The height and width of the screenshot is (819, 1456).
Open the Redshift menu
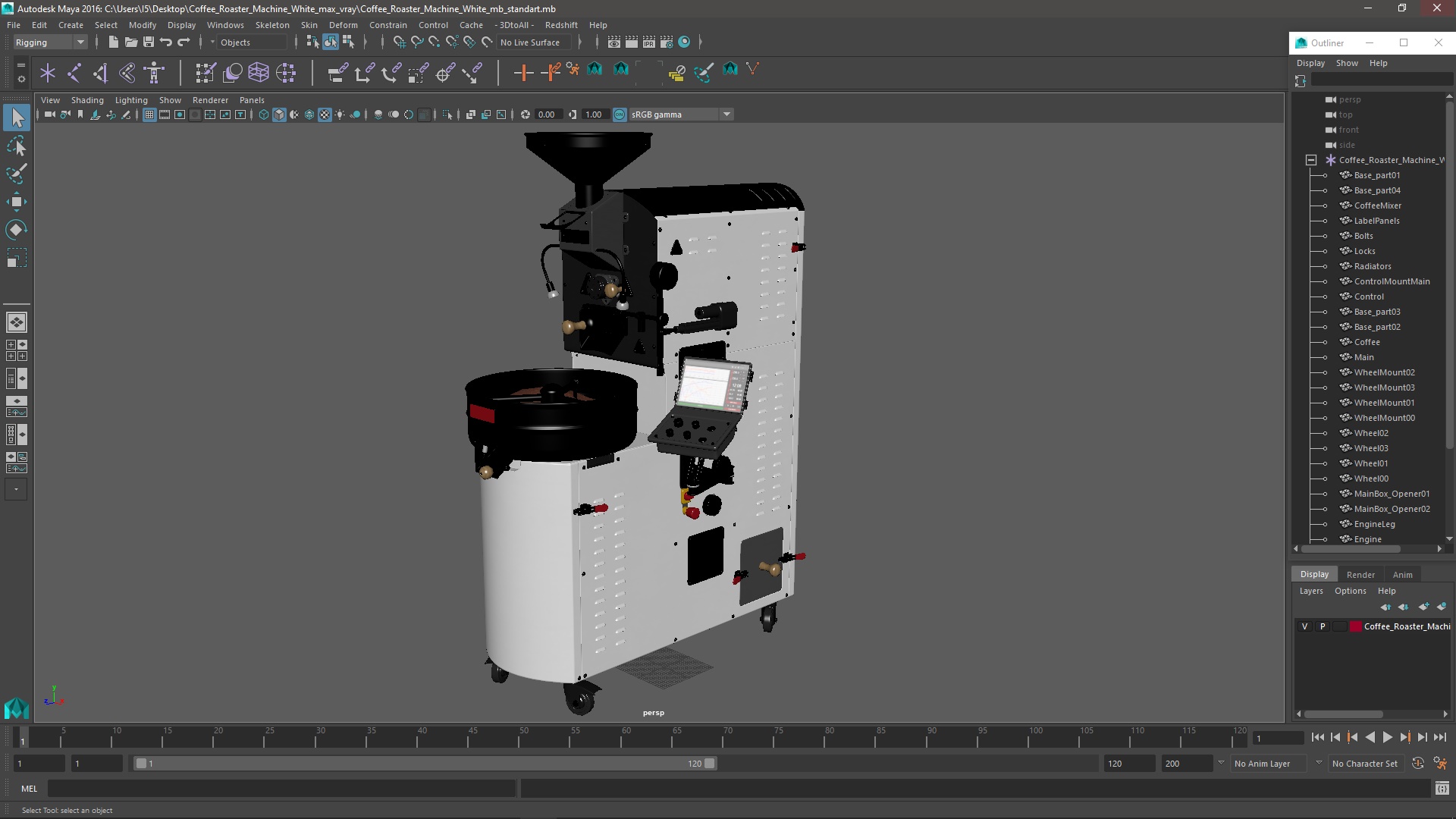pos(561,25)
